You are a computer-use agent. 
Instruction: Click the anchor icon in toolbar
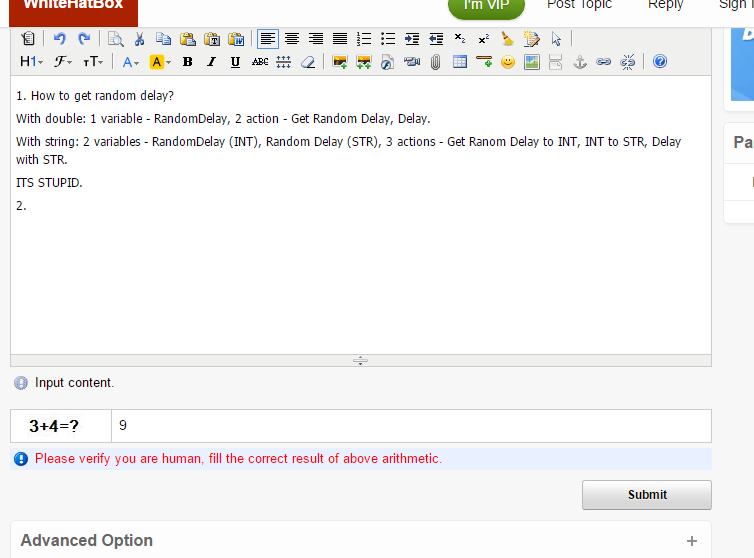(579, 62)
